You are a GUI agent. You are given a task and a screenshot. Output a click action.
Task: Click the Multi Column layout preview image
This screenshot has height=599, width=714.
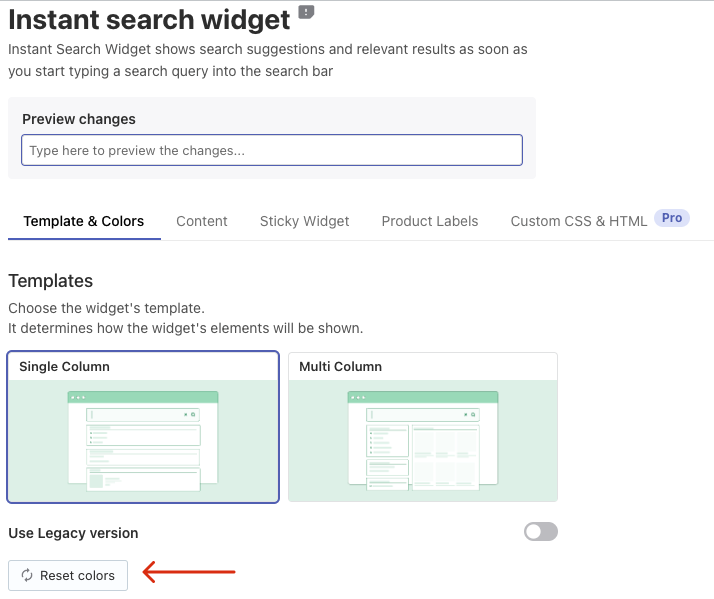pyautogui.click(x=422, y=440)
